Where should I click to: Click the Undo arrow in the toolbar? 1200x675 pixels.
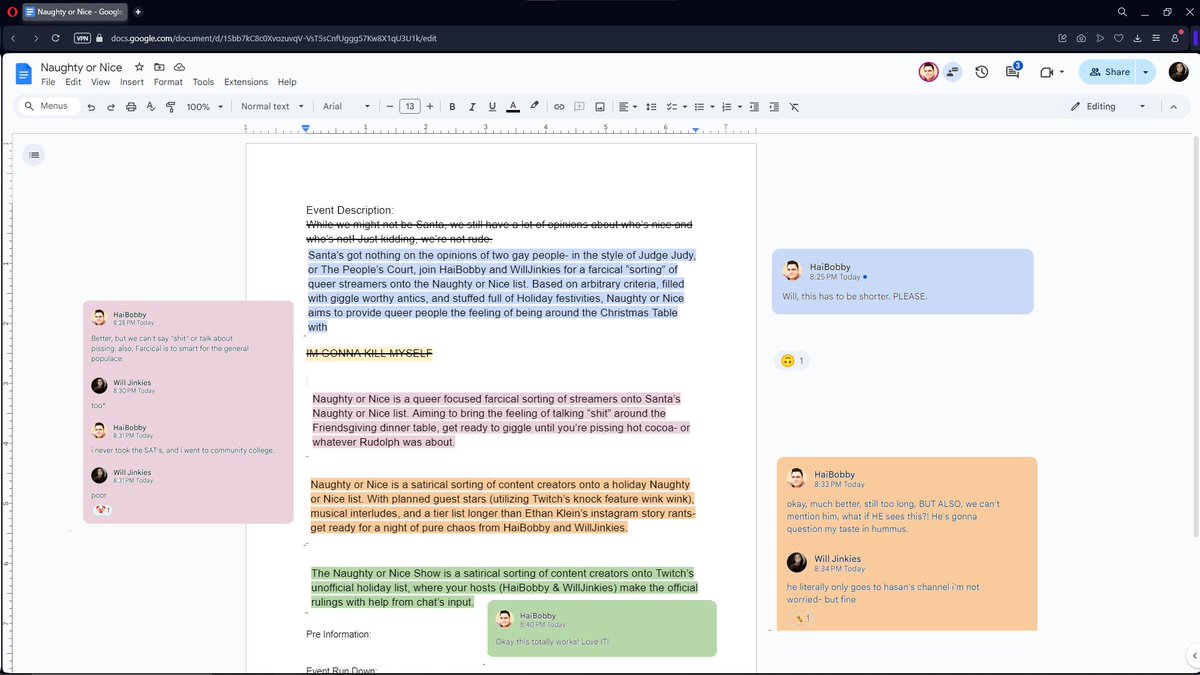pos(92,107)
